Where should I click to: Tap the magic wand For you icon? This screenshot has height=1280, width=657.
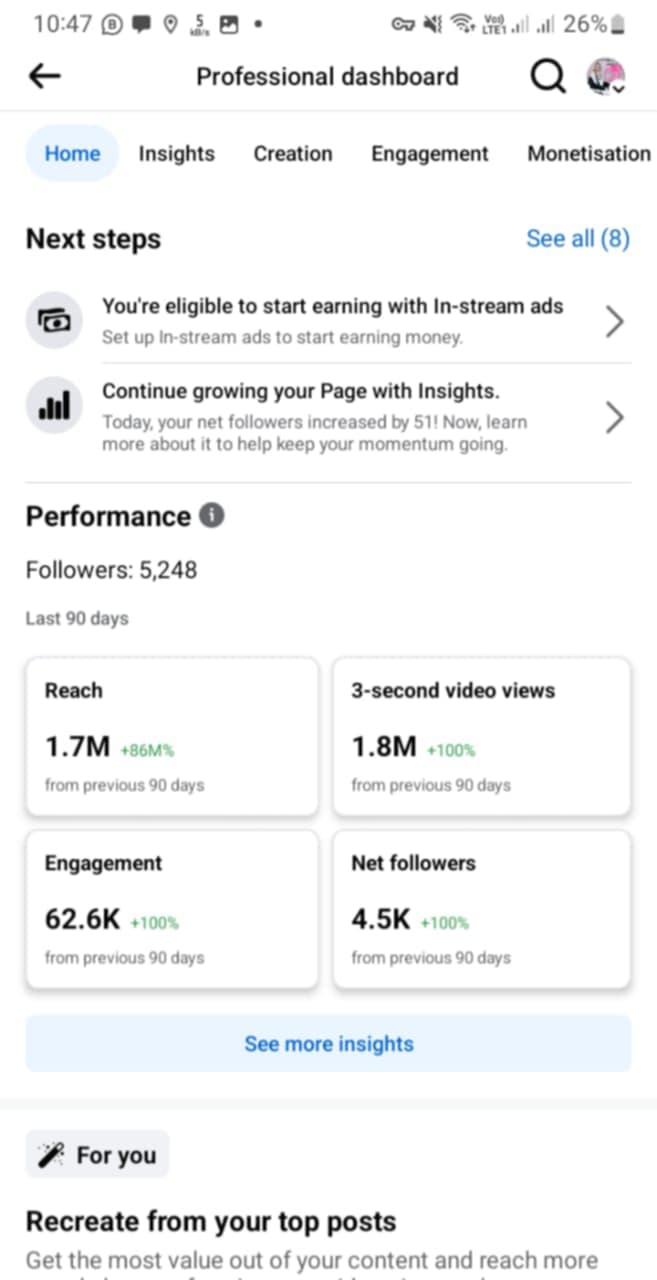50,1156
